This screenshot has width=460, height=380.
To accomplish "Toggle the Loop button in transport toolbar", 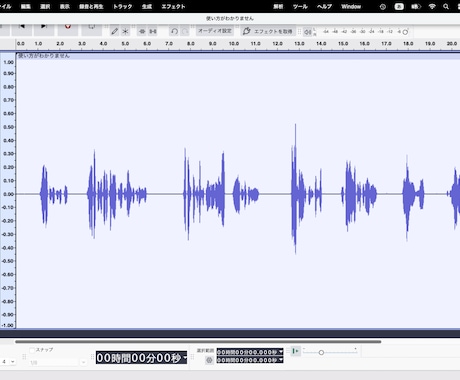I will point(91,29).
